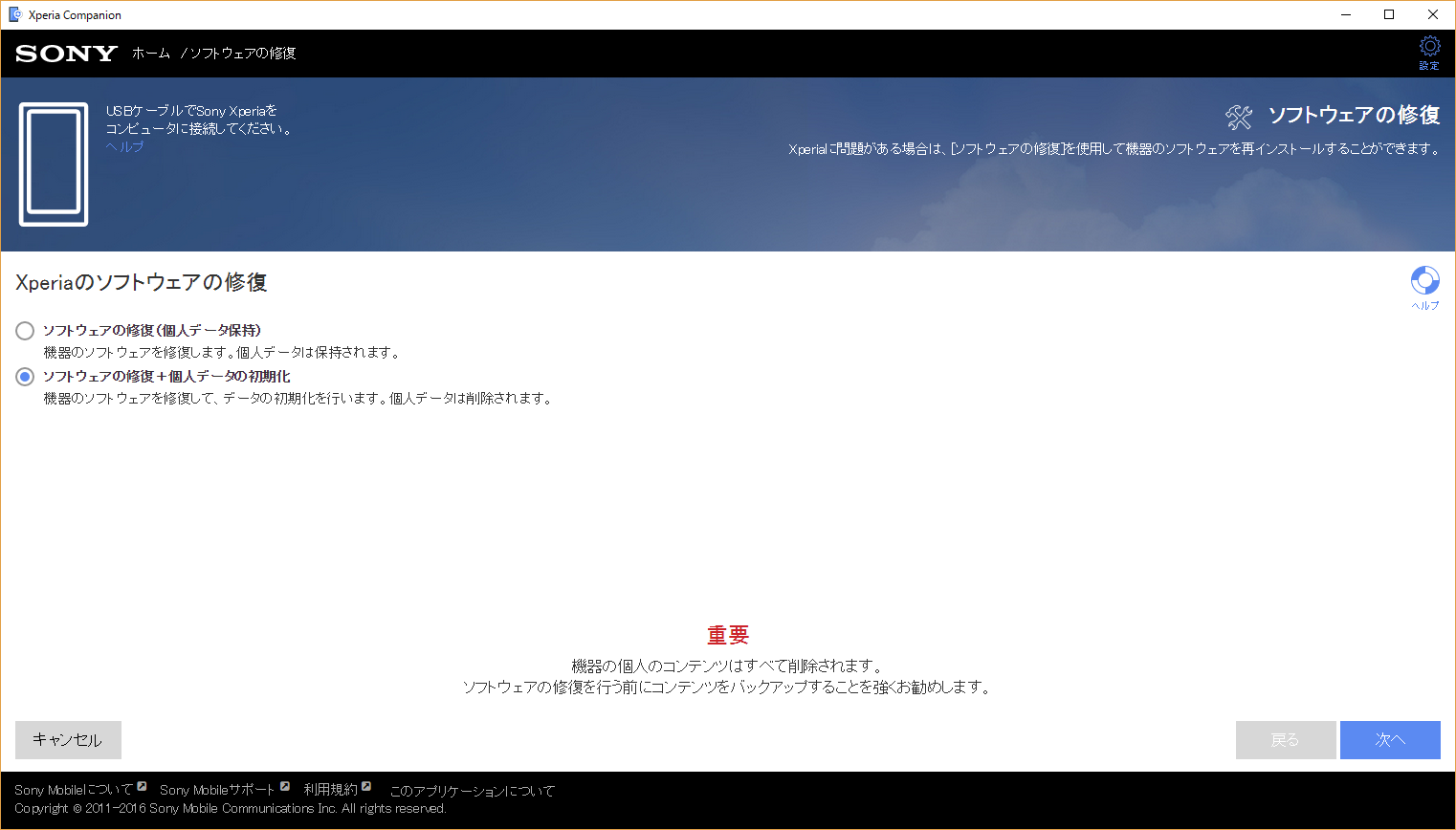Image resolution: width=1456 pixels, height=830 pixels.
Task: Select repair keeping personal data option
Action: click(25, 331)
